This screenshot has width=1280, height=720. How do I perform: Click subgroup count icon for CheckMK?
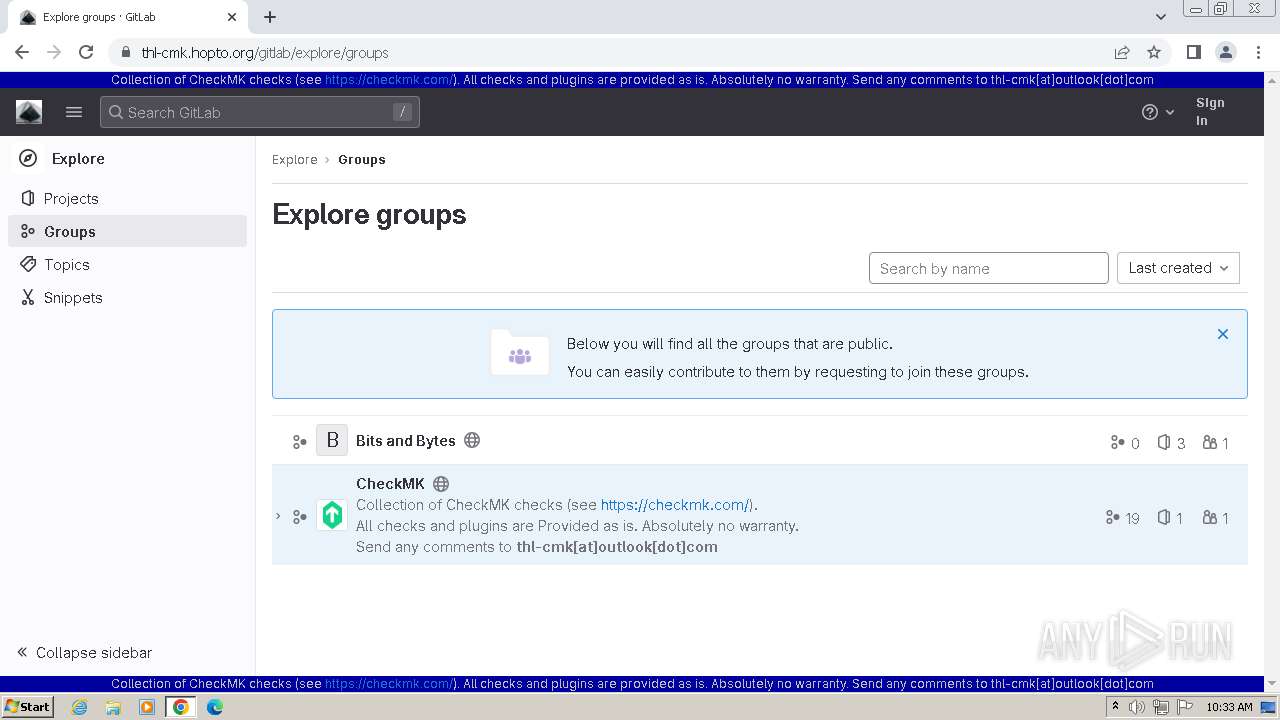pyautogui.click(x=1113, y=517)
